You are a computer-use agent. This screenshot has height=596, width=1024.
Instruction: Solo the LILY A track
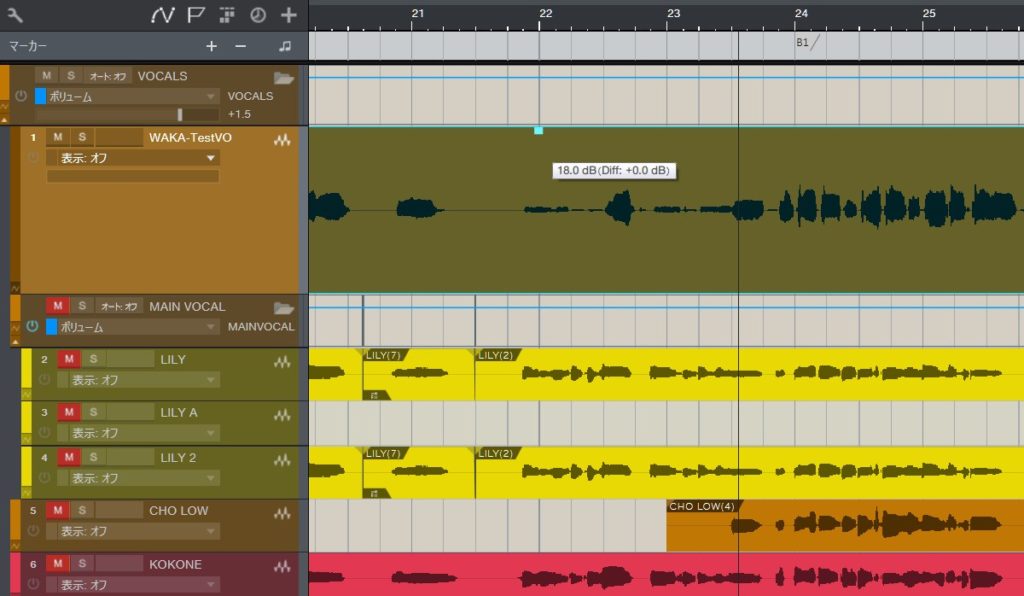(x=93, y=412)
